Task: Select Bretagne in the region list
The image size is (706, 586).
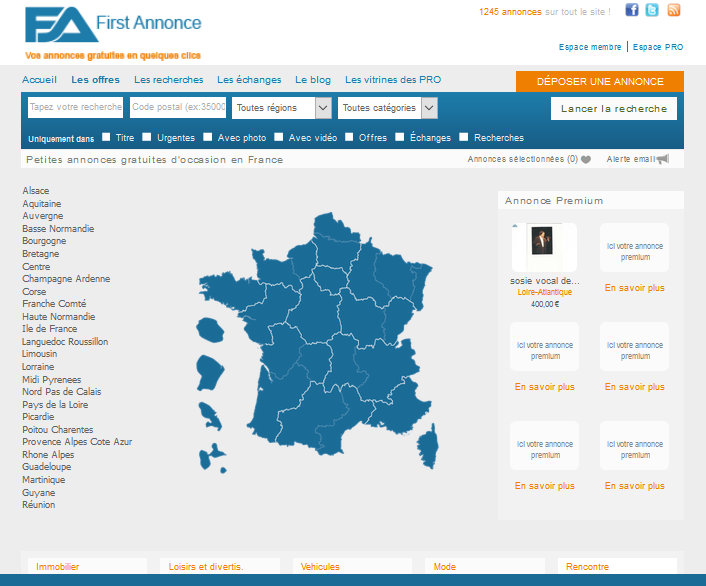Action: coord(41,254)
